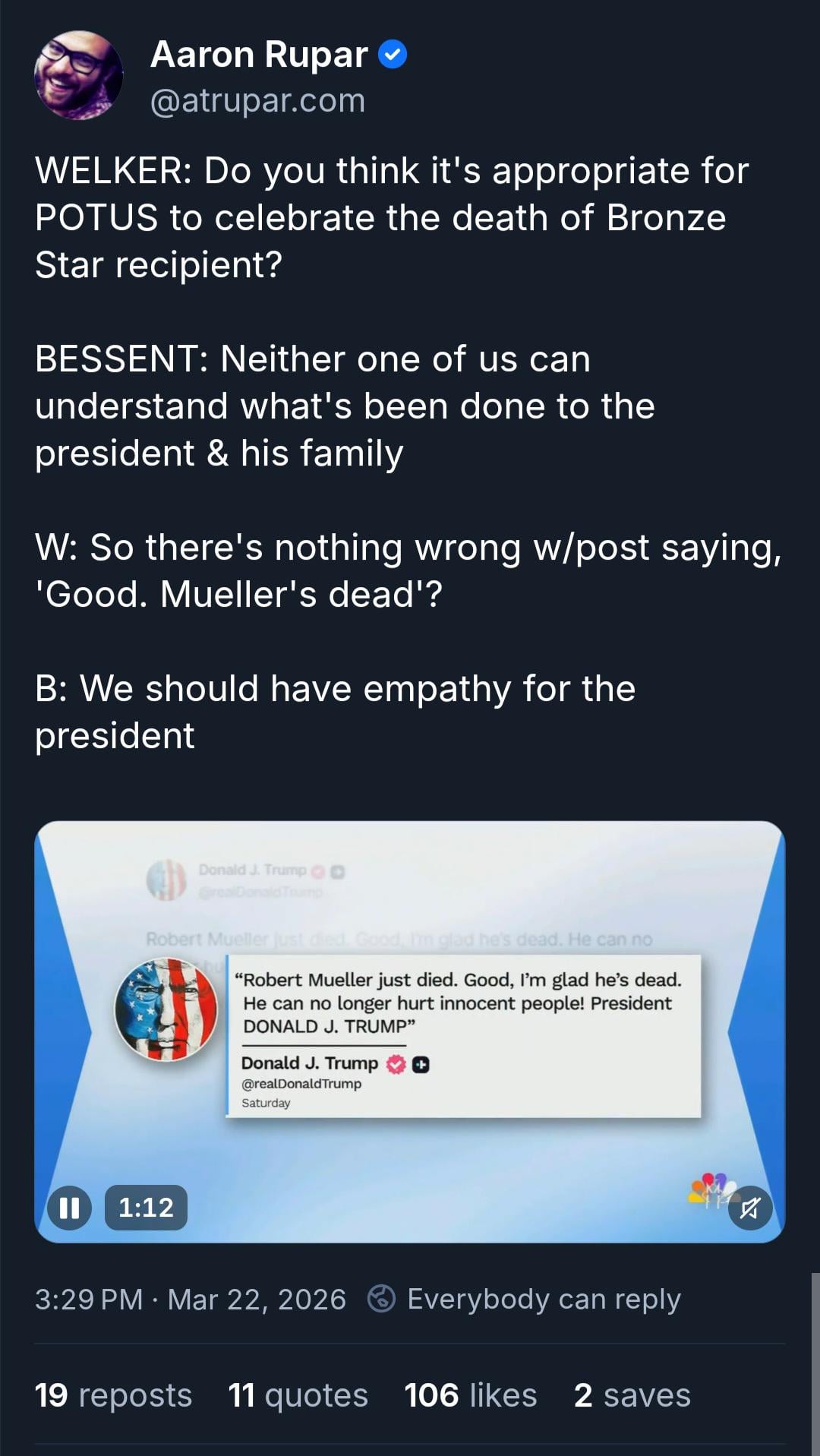Image resolution: width=820 pixels, height=1456 pixels.
Task: Show the 106 likes list
Action: click(470, 1395)
